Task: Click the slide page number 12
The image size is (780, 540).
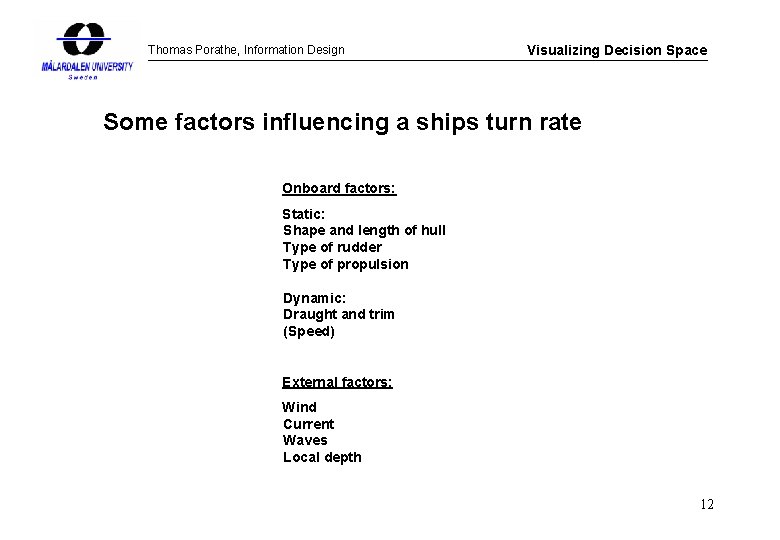Action: tap(706, 504)
